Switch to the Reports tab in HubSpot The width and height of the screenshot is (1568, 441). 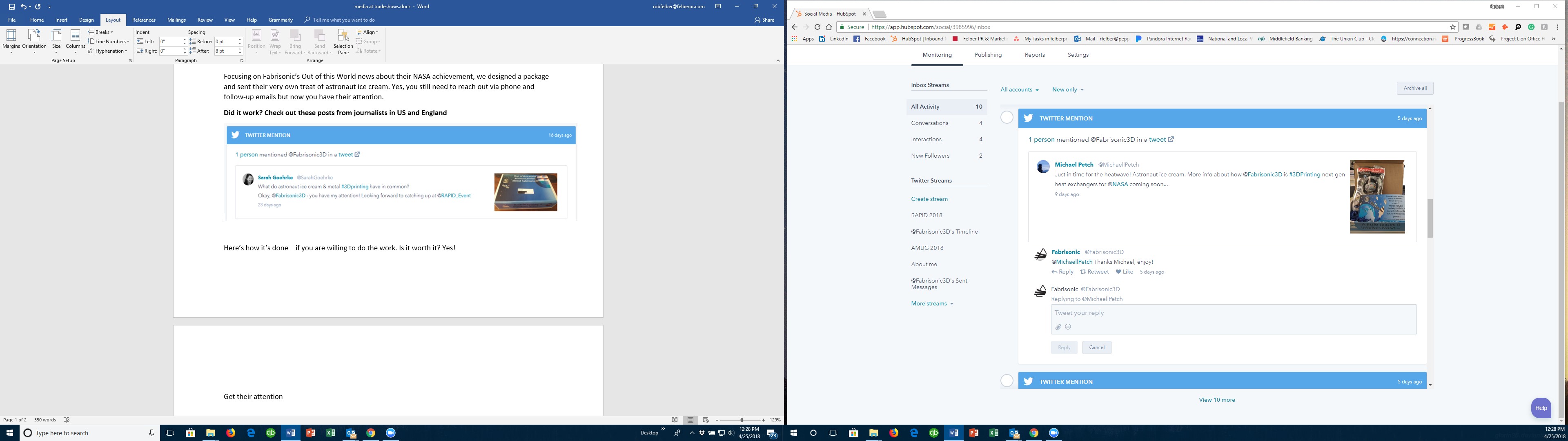1034,55
